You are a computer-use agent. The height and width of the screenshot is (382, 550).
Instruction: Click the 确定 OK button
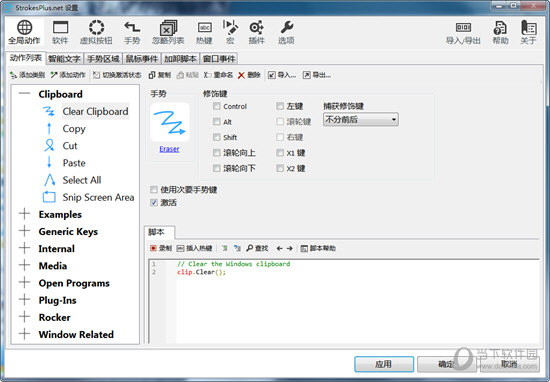tap(447, 364)
